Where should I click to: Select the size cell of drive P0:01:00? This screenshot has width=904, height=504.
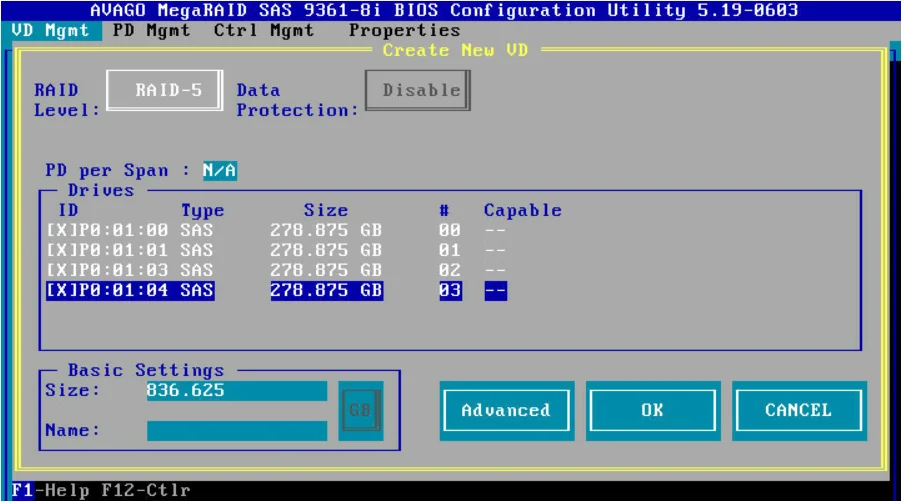coord(326,230)
